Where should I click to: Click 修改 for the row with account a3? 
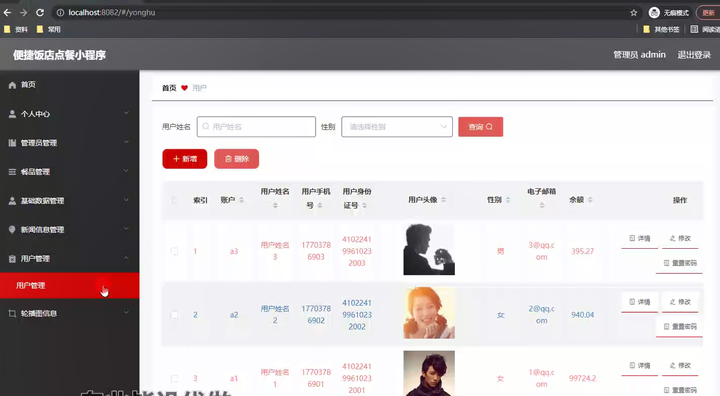coord(680,238)
